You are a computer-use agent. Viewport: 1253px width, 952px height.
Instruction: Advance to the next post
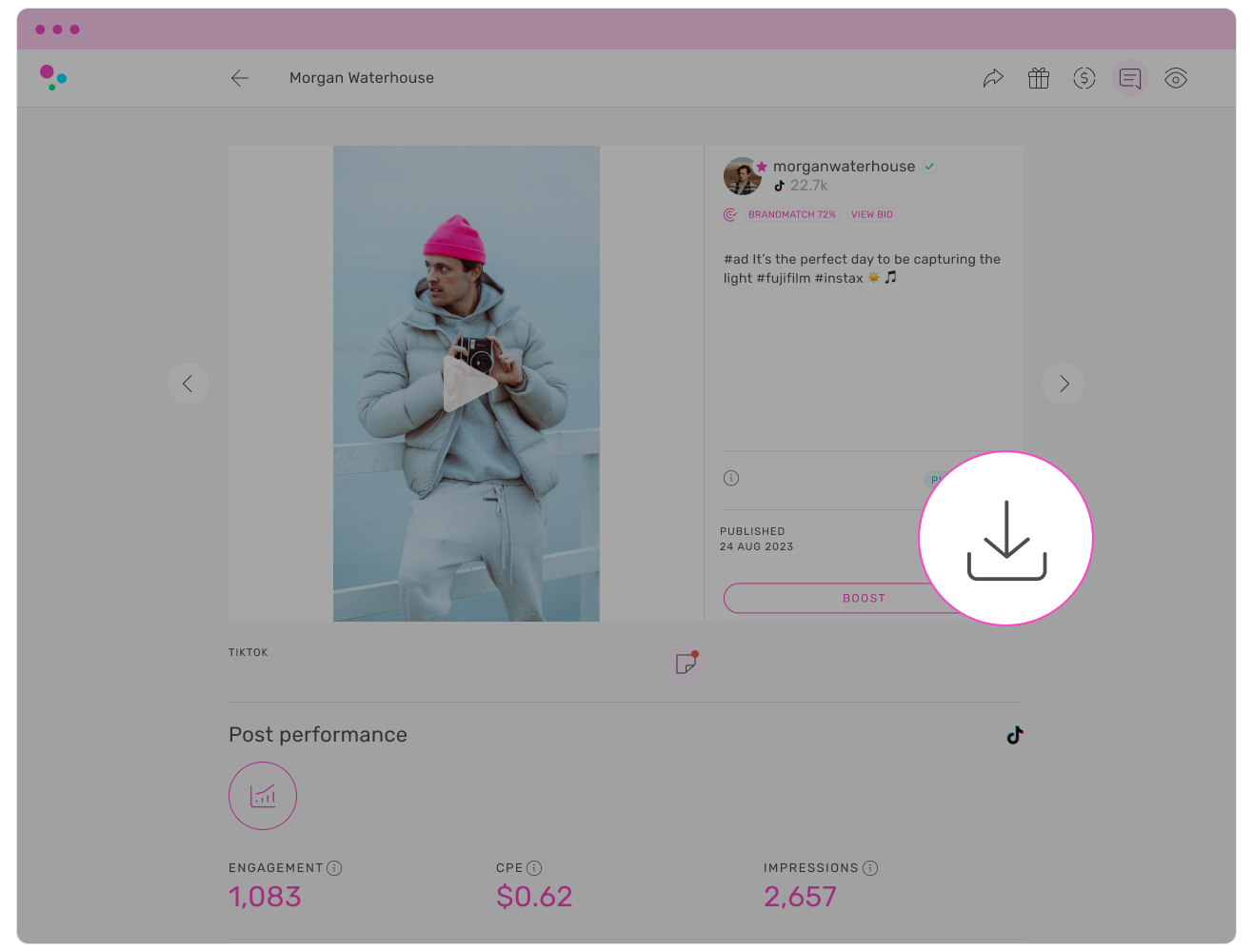point(1064,384)
